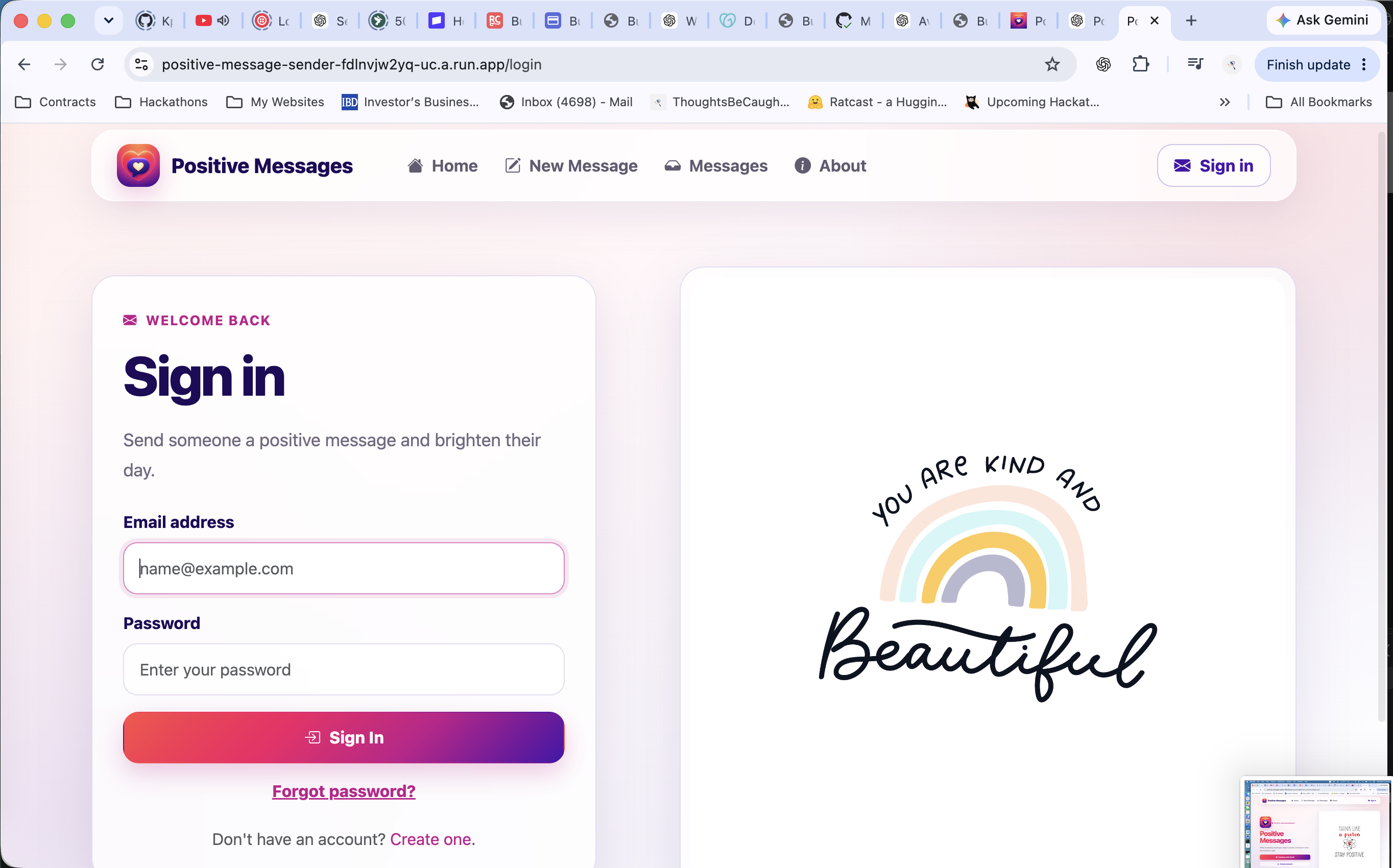Screen dimensions: 1393x868
Task: Open the Extensions puzzle icon
Action: click(1140, 64)
